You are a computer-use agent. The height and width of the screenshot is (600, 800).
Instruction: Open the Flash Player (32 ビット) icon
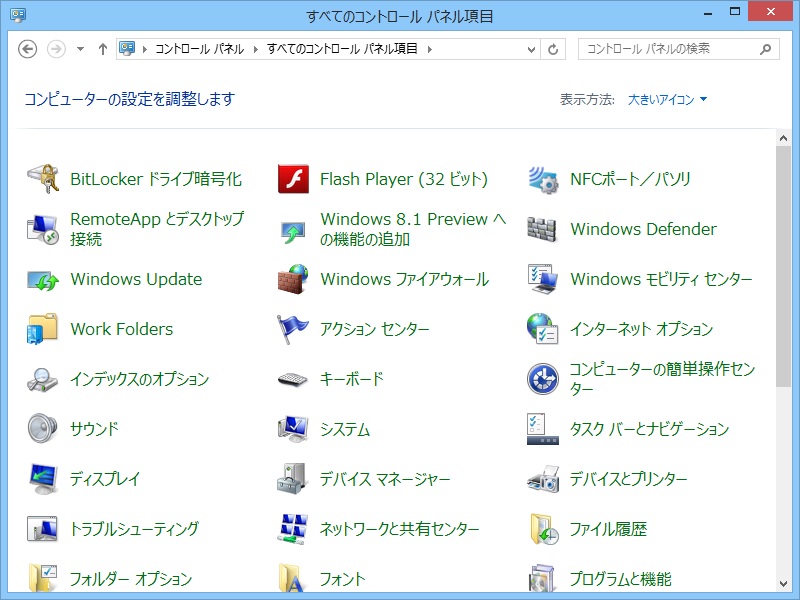(x=293, y=180)
